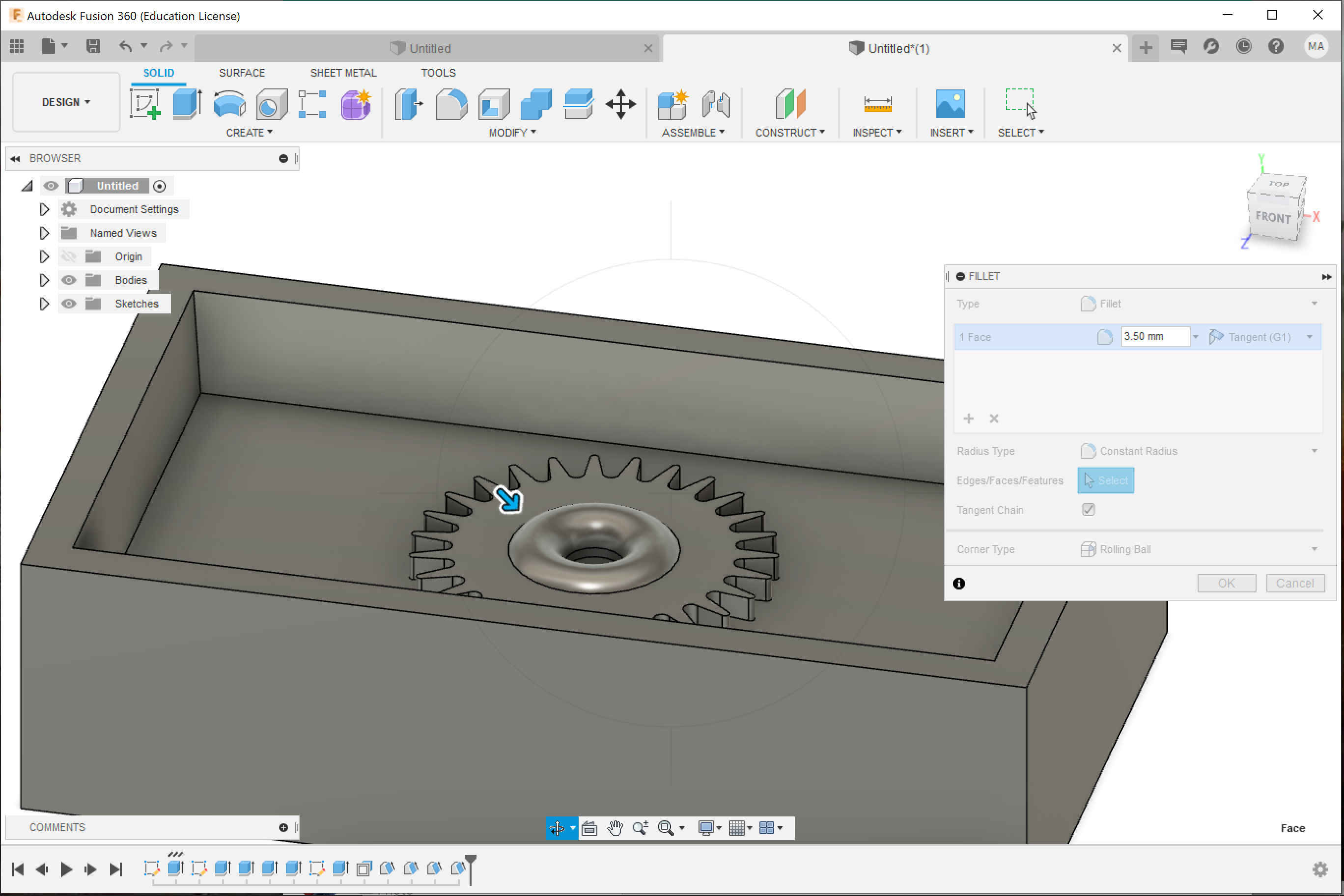Click the 3.50 mm radius input field
Image resolution: width=1344 pixels, height=896 pixels.
(1154, 336)
